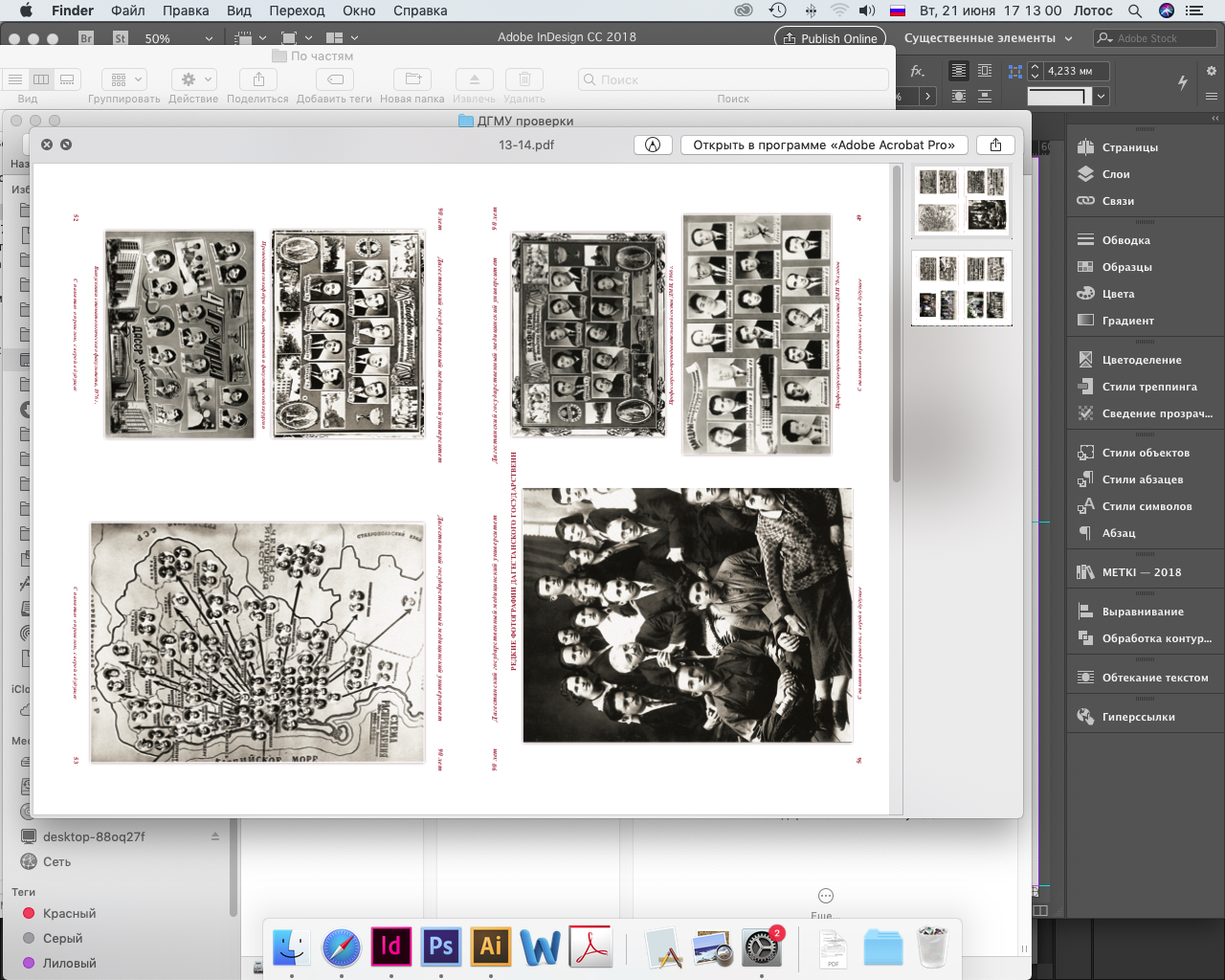Image resolution: width=1225 pixels, height=980 pixels.
Task: Enable wrap around object shape
Action: 958,97
